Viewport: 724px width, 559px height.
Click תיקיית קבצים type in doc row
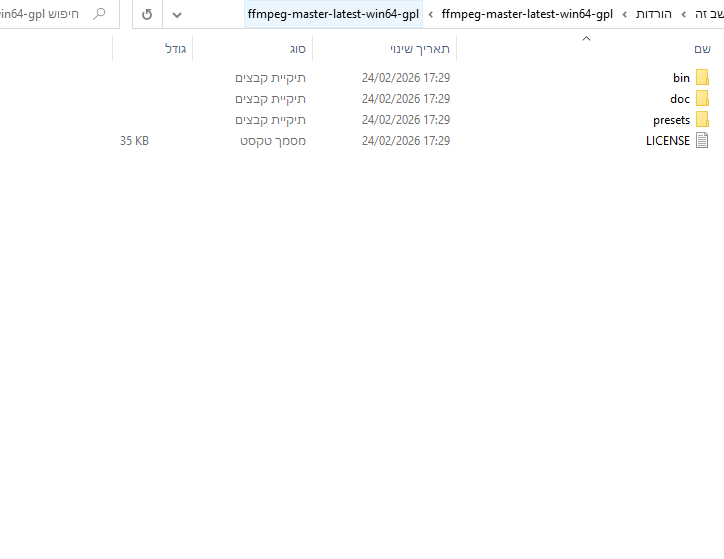point(271,99)
